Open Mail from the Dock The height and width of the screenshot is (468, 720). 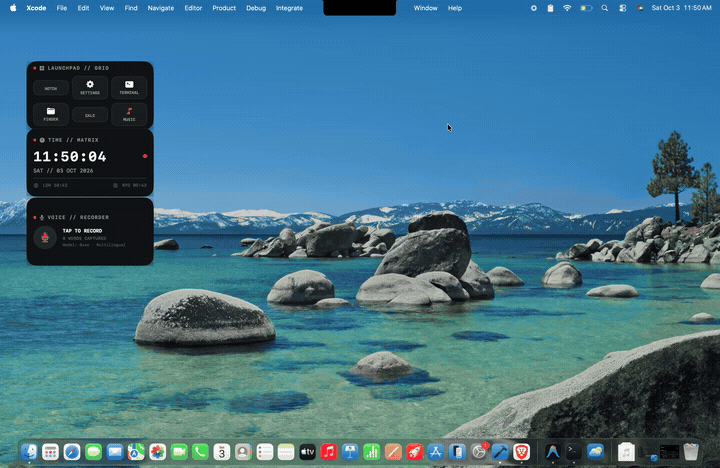pyautogui.click(x=115, y=452)
